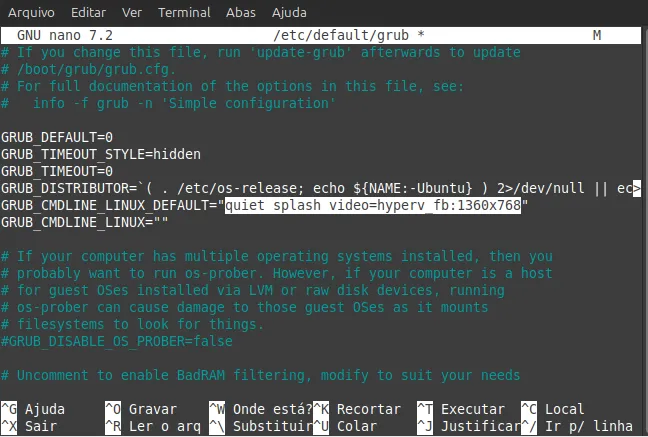
Task: Open the Abas menu
Action: (x=240, y=13)
